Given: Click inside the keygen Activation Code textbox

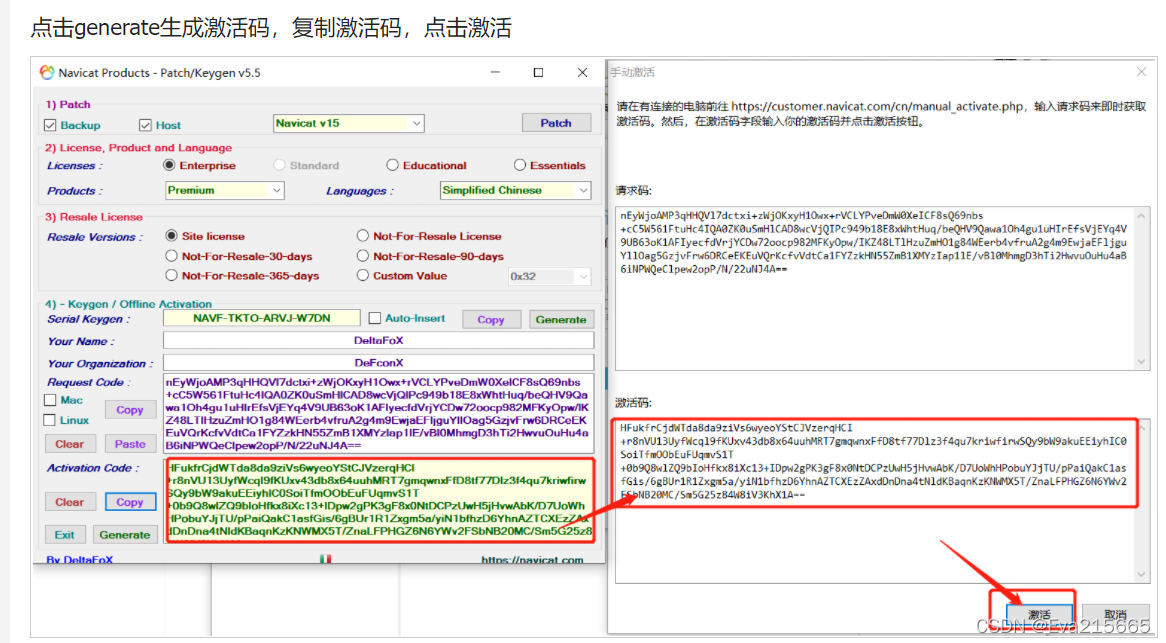Looking at the screenshot, I should coord(380,500).
